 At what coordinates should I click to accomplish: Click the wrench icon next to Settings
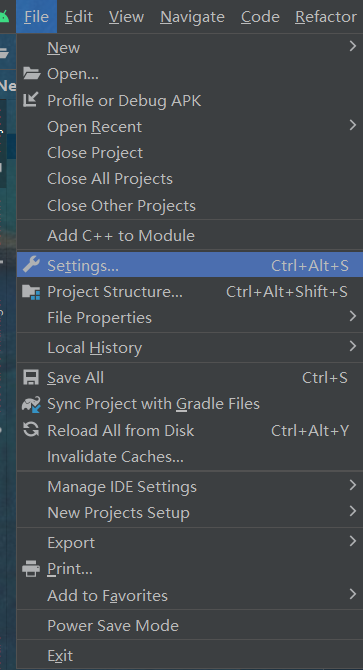pos(31,265)
